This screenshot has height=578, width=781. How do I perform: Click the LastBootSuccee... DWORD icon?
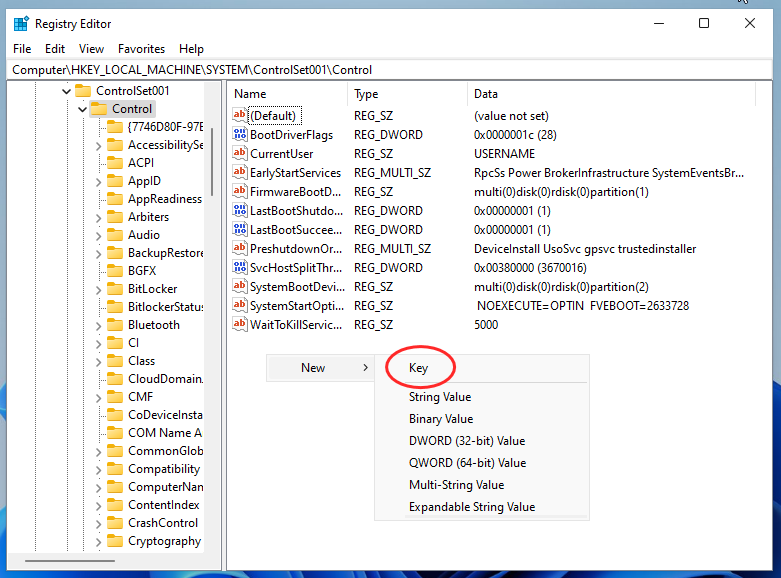tap(240, 229)
